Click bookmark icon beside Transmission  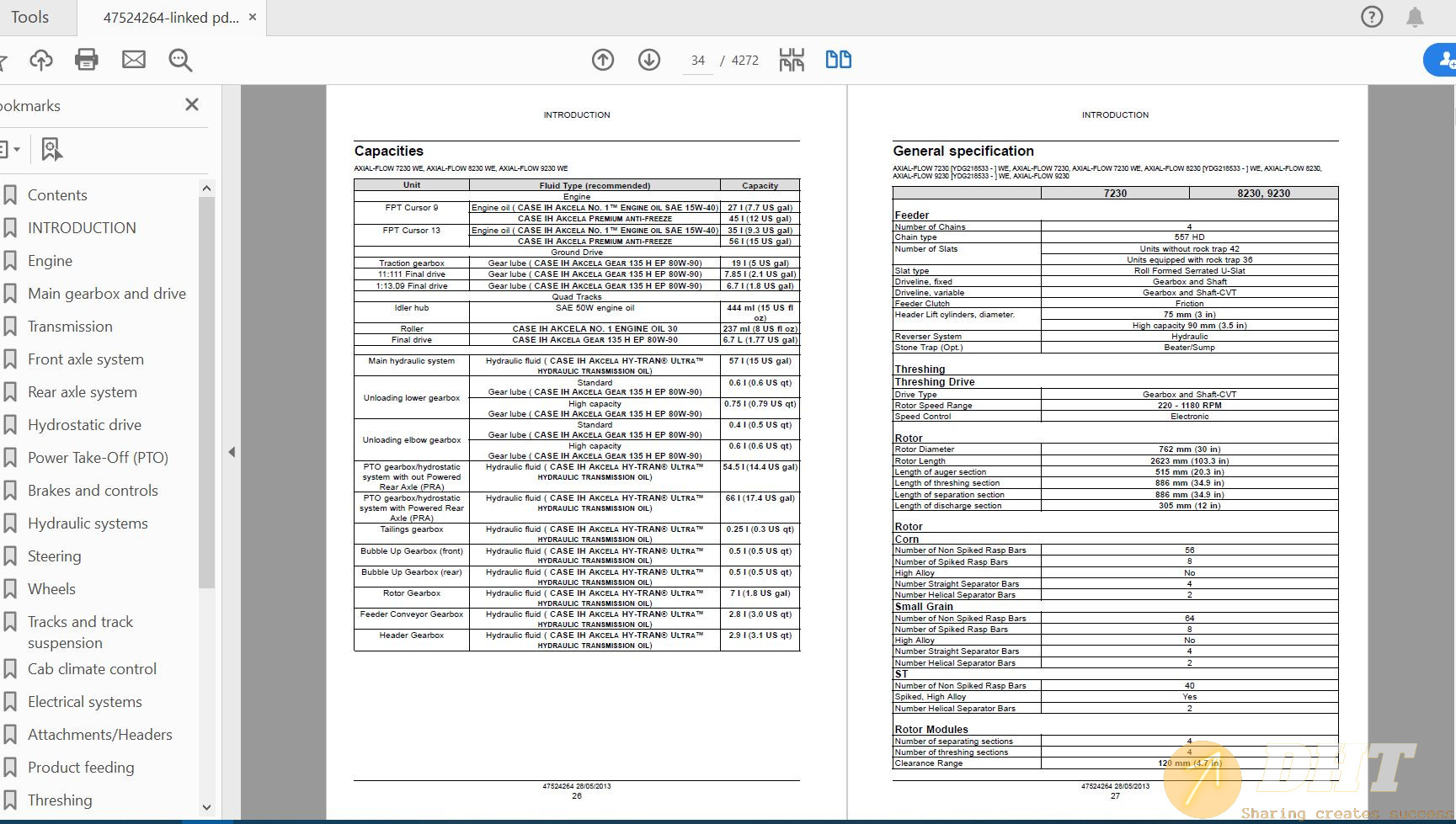point(10,327)
